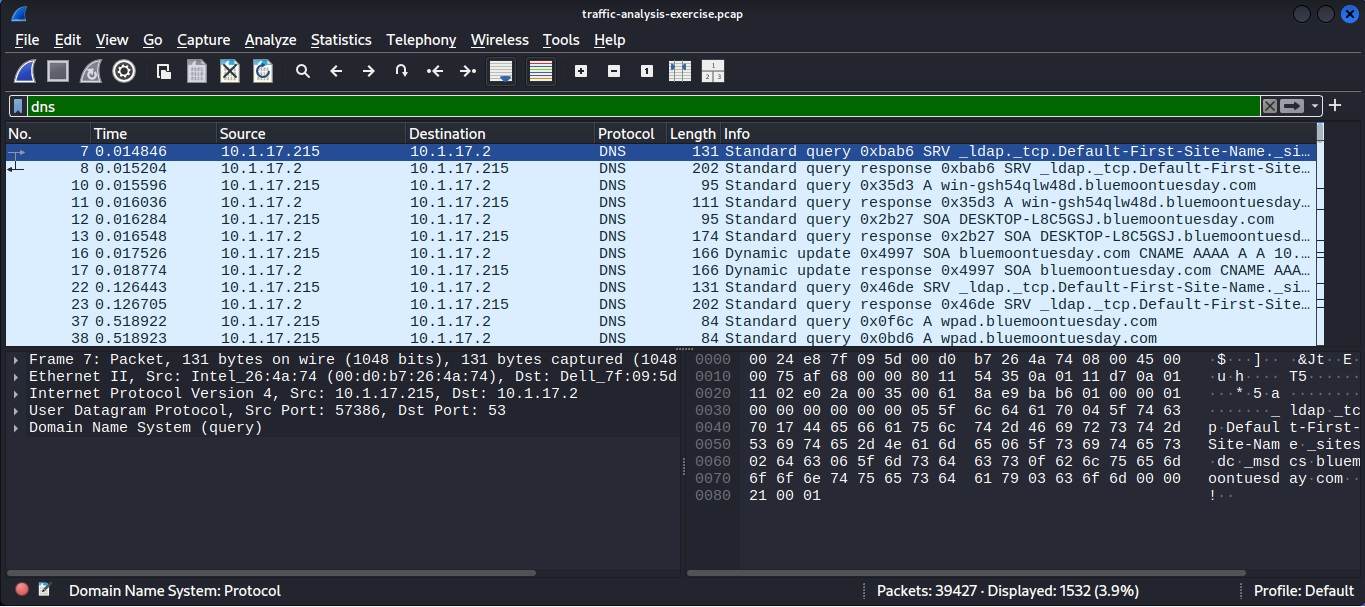
Task: Open the Telephony menu
Action: 421,40
